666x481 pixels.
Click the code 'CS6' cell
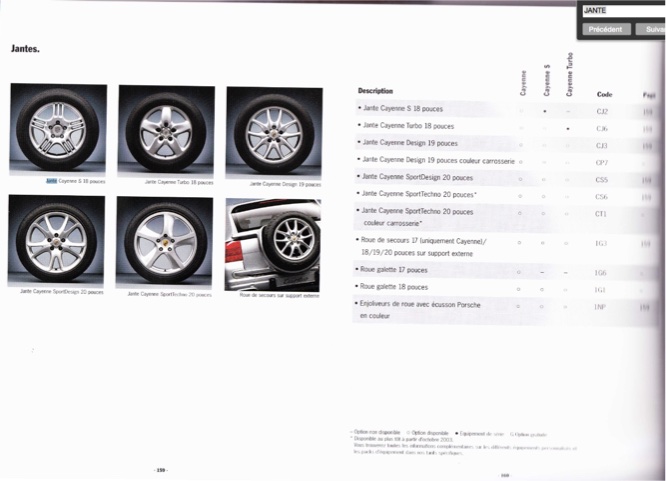coord(601,197)
